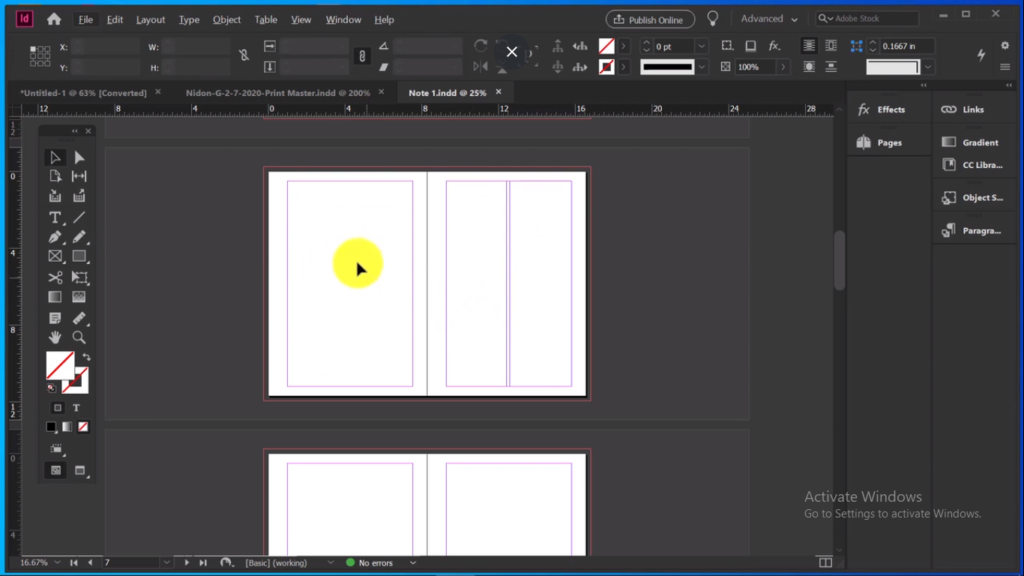Select the Direct Selection tool
Image resolution: width=1024 pixels, height=576 pixels.
click(x=79, y=157)
